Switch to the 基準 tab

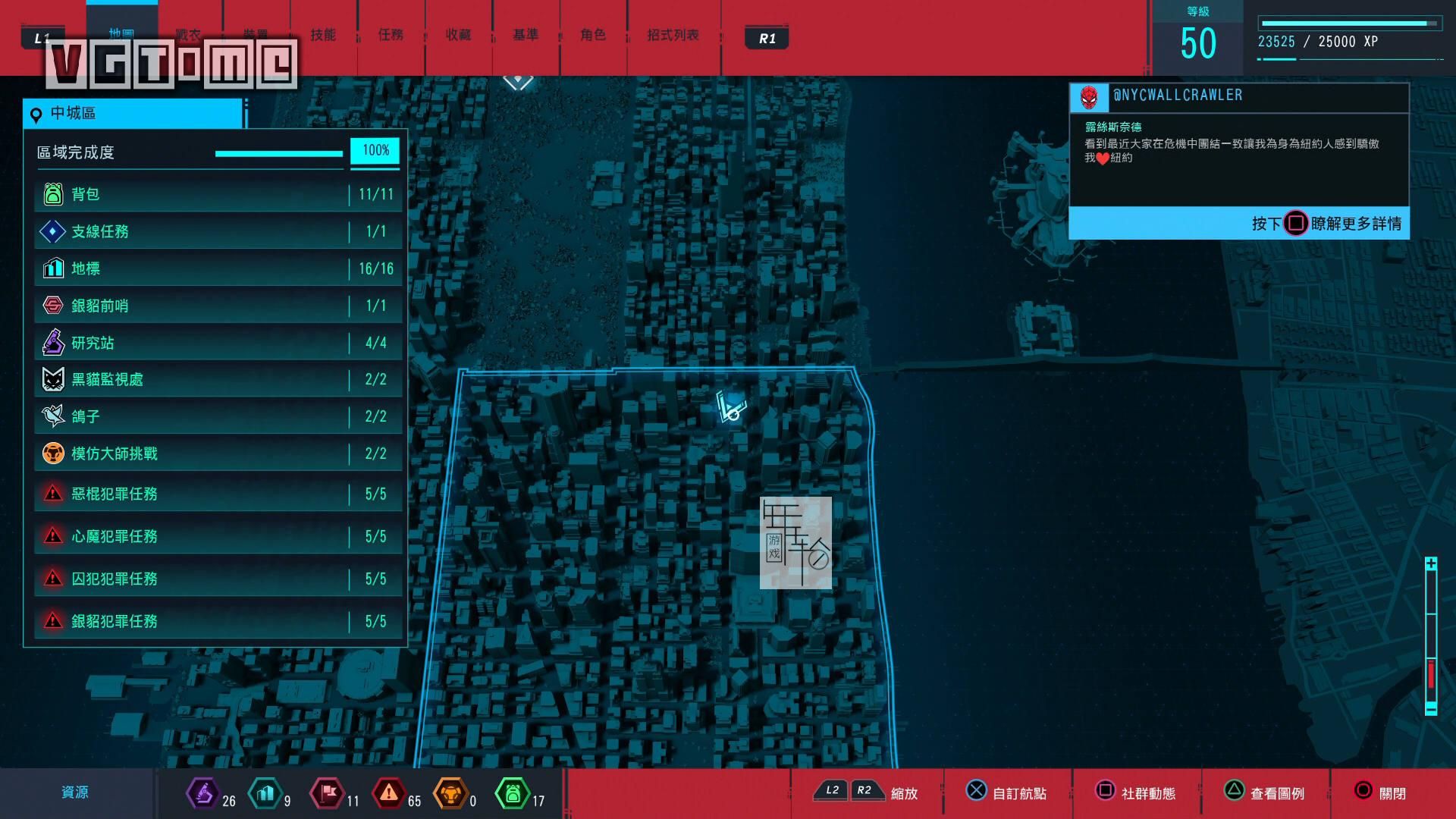[526, 35]
